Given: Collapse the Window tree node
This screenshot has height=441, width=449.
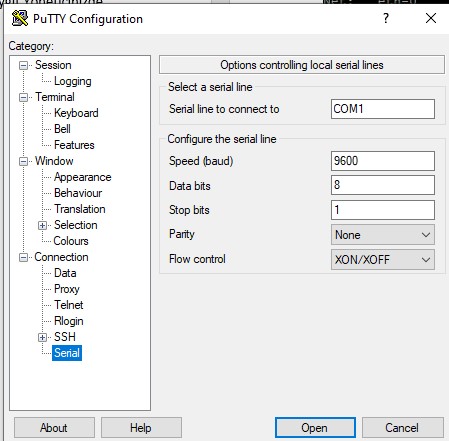Looking at the screenshot, I should [23, 161].
